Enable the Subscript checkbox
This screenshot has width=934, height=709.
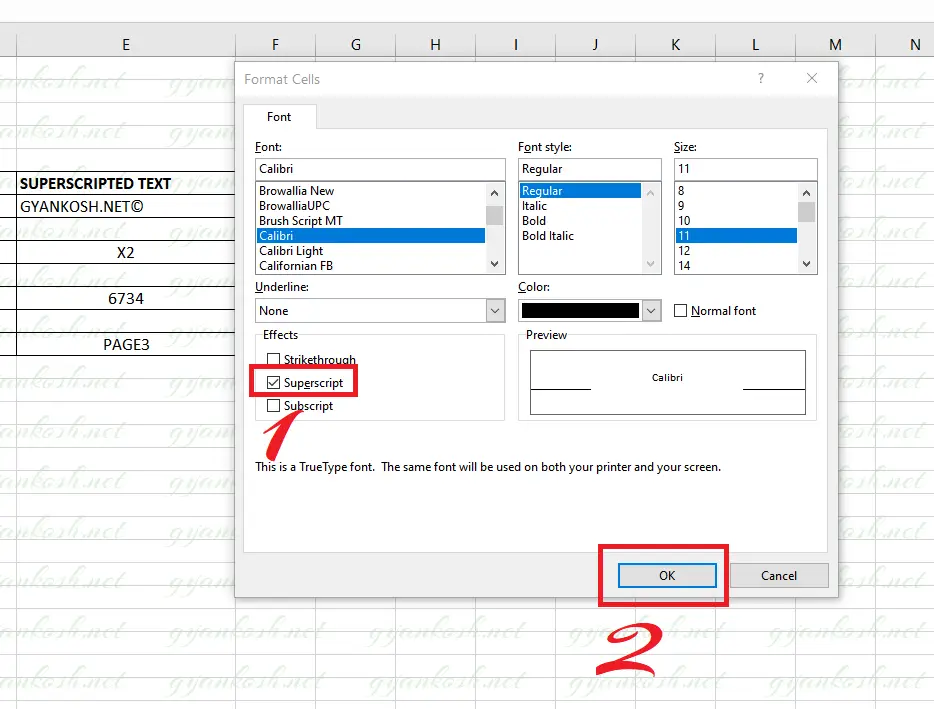click(x=273, y=406)
